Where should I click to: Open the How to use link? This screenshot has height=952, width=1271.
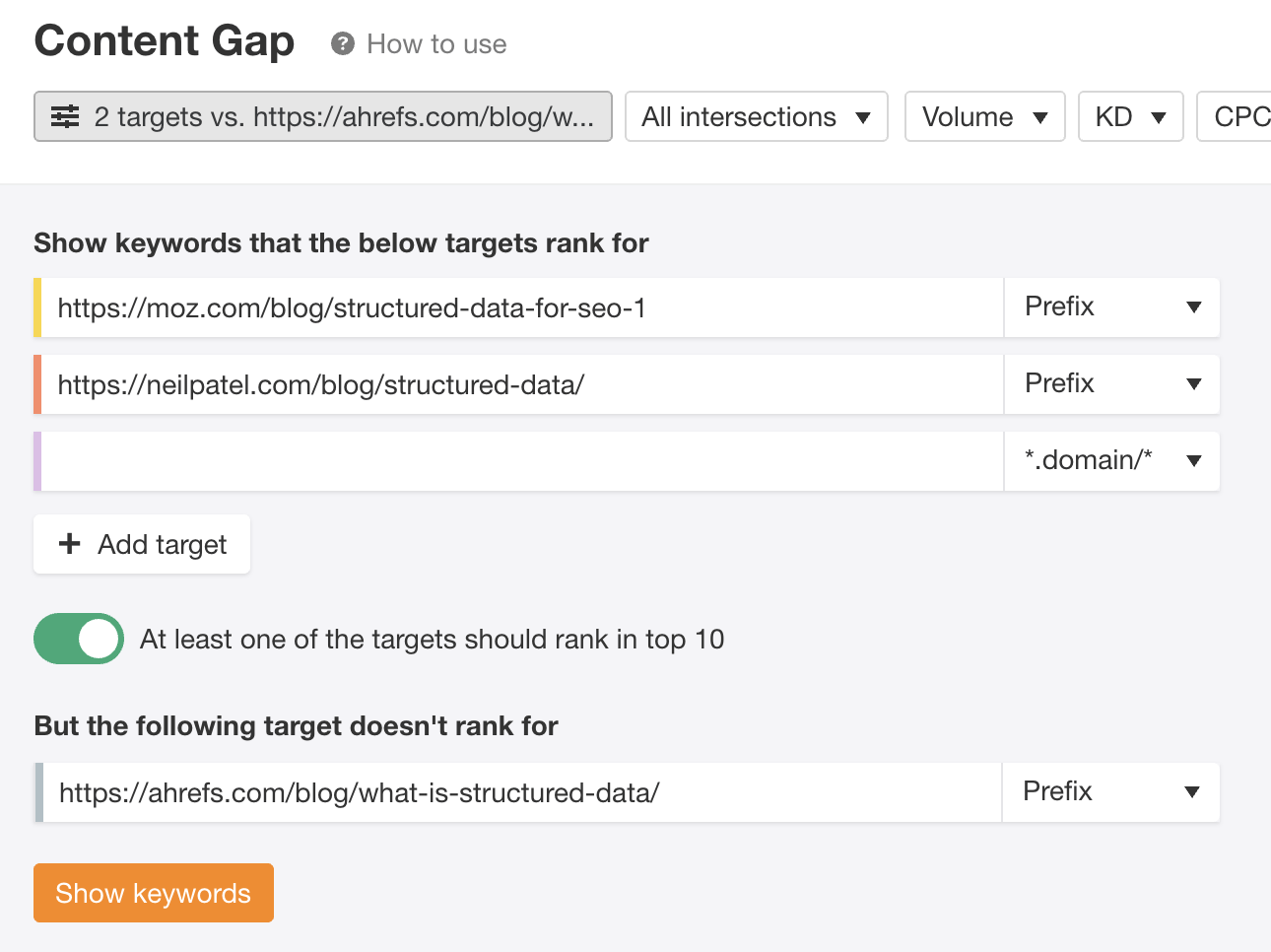[x=436, y=44]
